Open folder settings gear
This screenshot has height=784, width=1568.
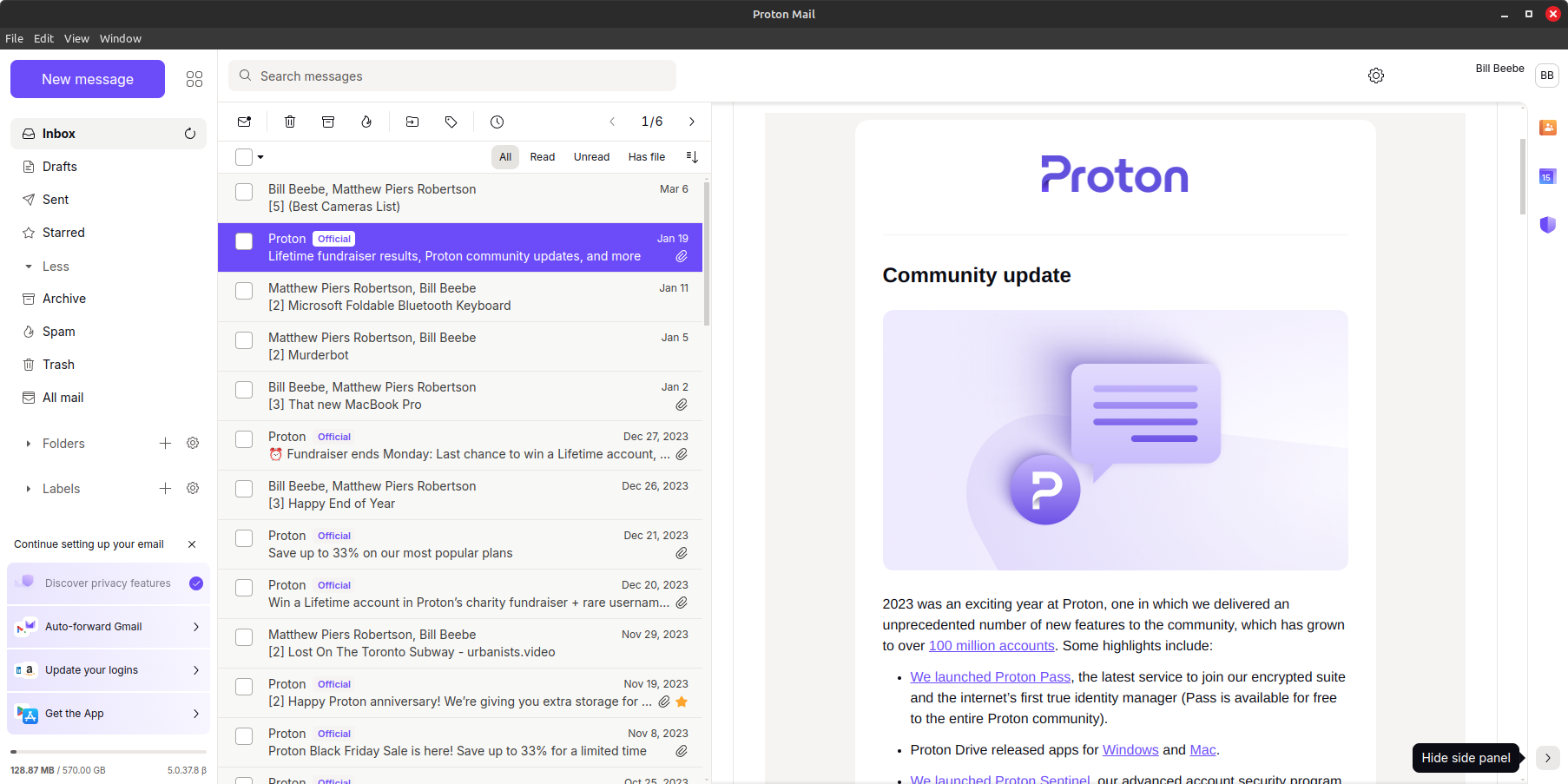click(193, 444)
